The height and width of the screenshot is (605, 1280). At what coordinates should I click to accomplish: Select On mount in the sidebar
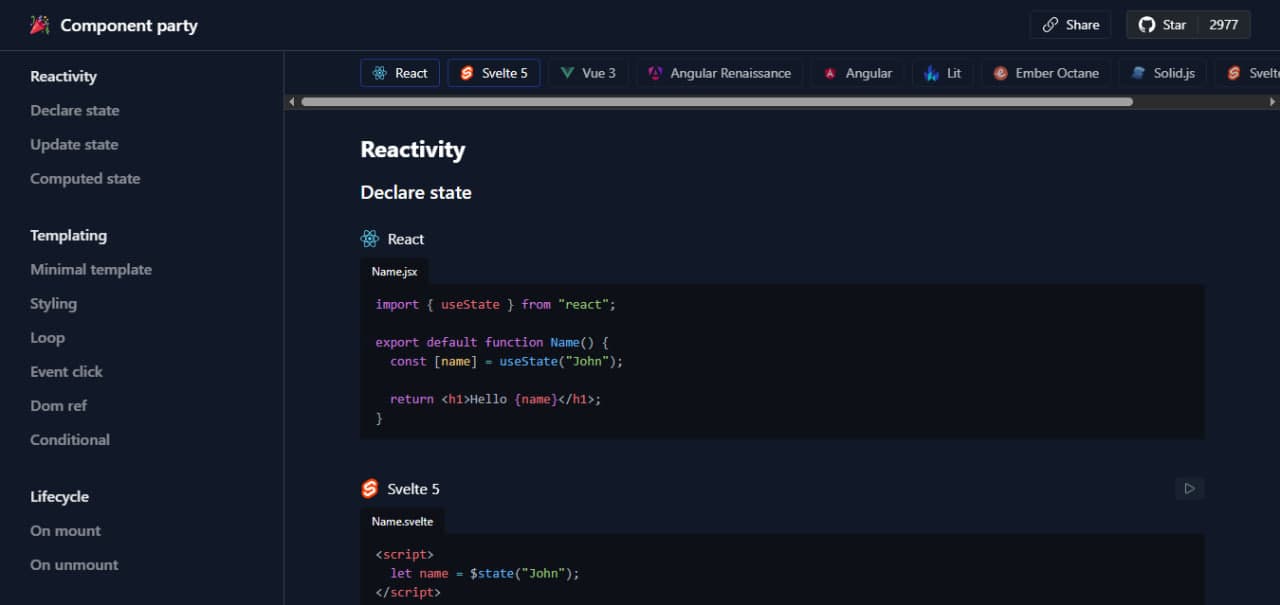(65, 530)
